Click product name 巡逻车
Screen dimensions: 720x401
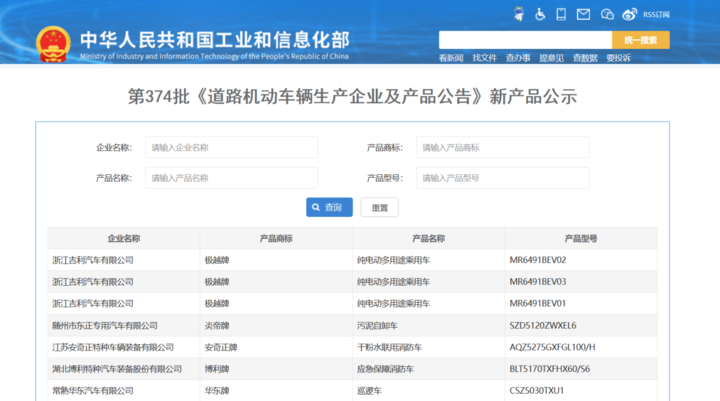[x=369, y=391]
